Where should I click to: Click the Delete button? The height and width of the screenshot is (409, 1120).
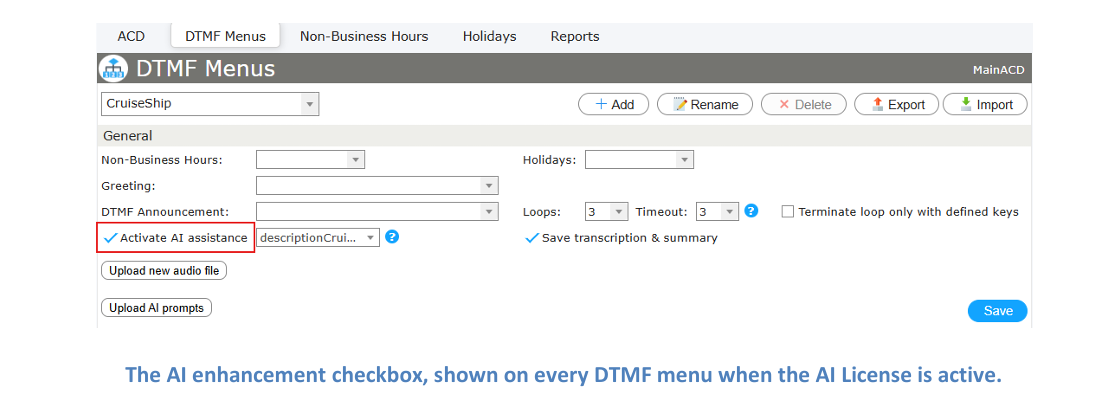pyautogui.click(x=804, y=104)
